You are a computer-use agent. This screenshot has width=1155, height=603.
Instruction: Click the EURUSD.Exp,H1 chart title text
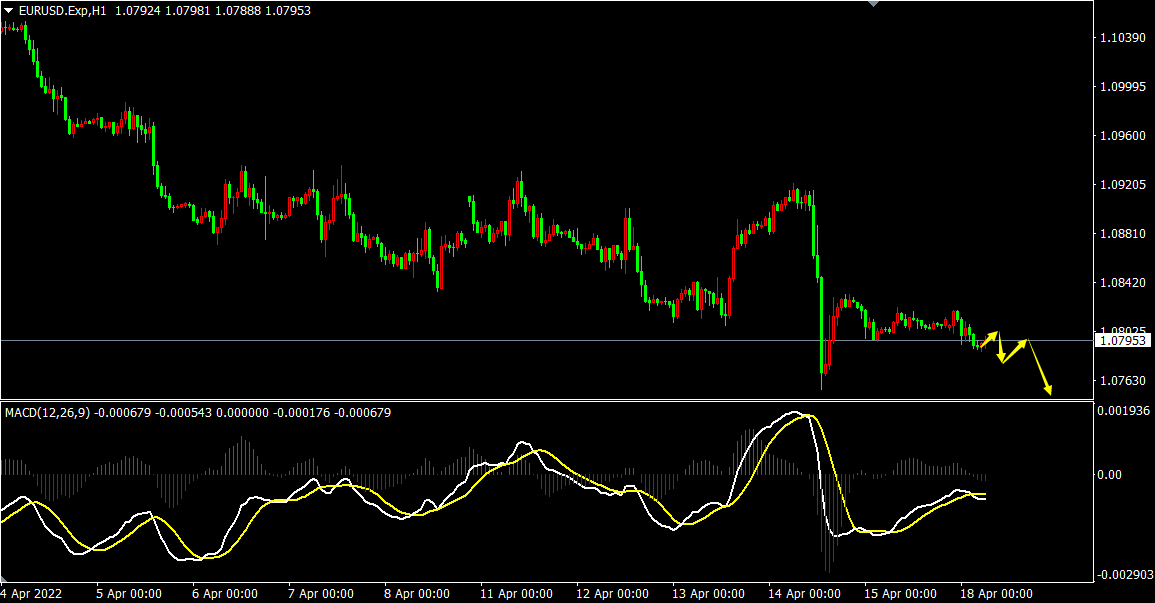tap(62, 11)
